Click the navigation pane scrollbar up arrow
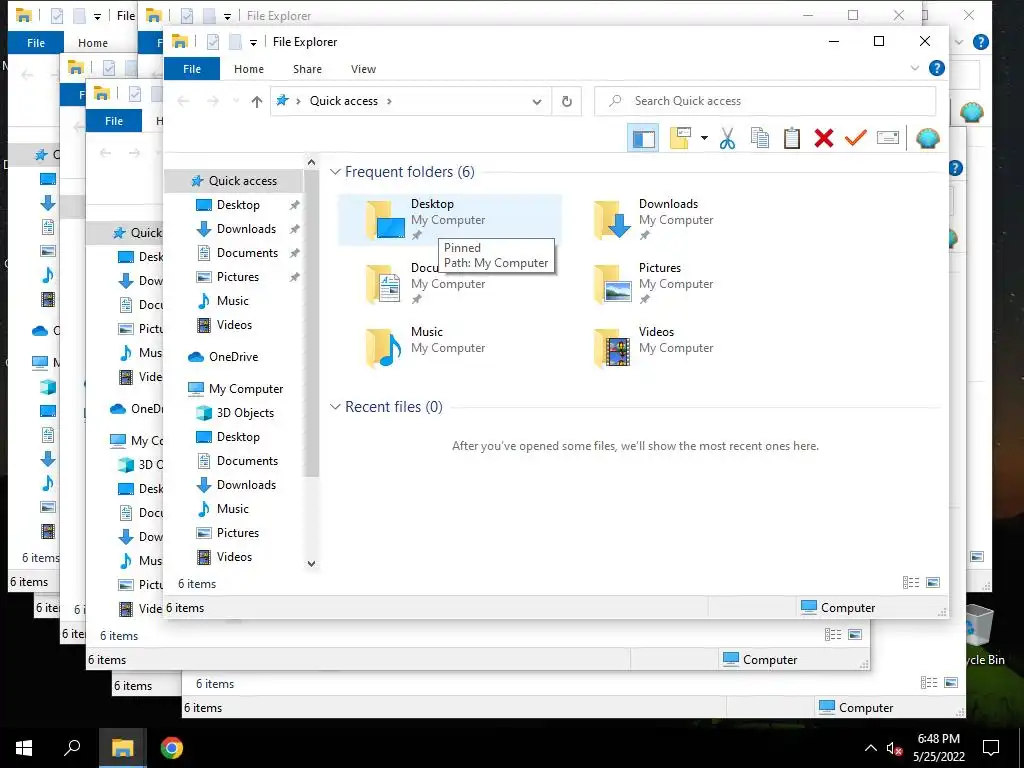 click(x=312, y=162)
